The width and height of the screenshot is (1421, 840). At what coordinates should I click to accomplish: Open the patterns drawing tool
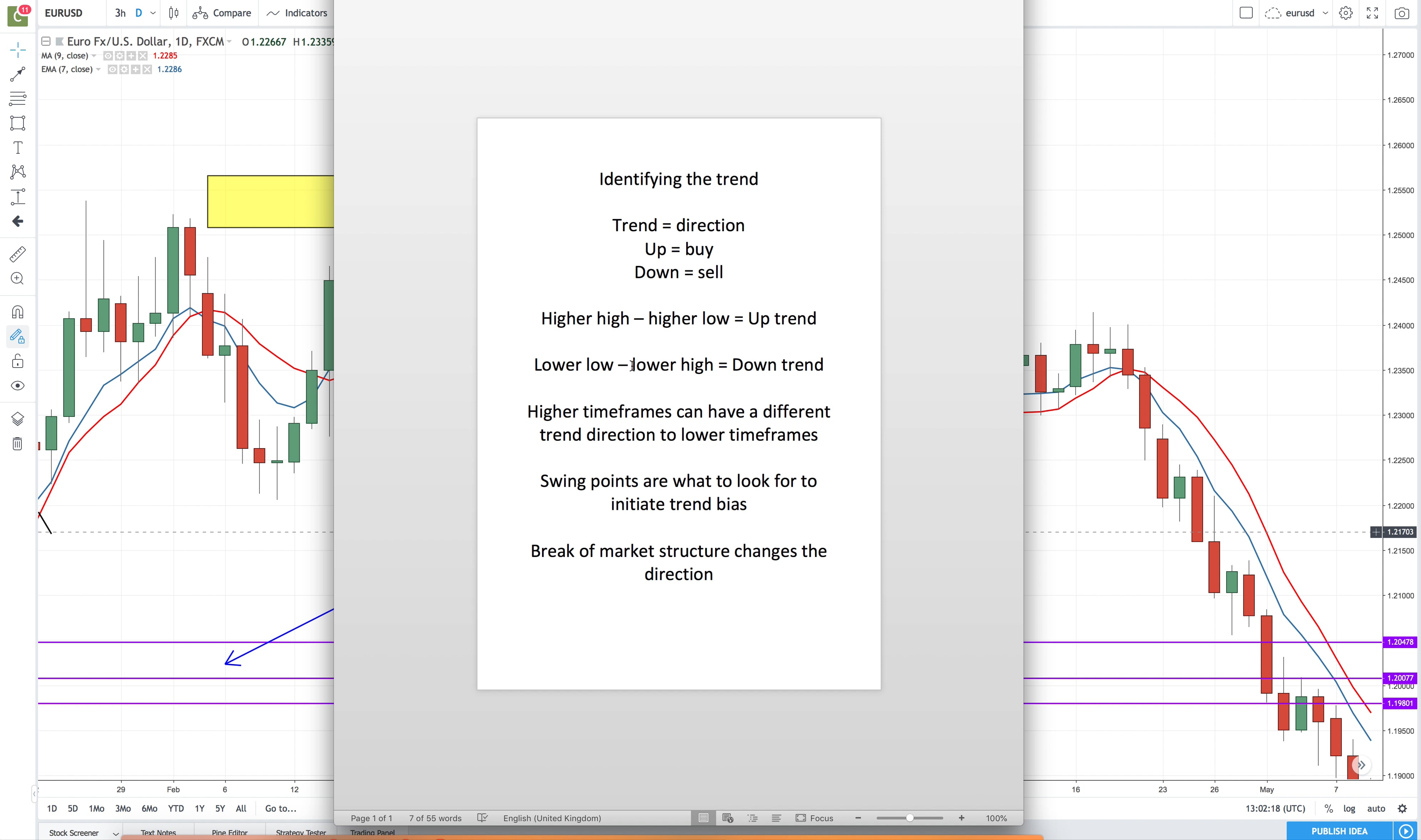(x=17, y=172)
